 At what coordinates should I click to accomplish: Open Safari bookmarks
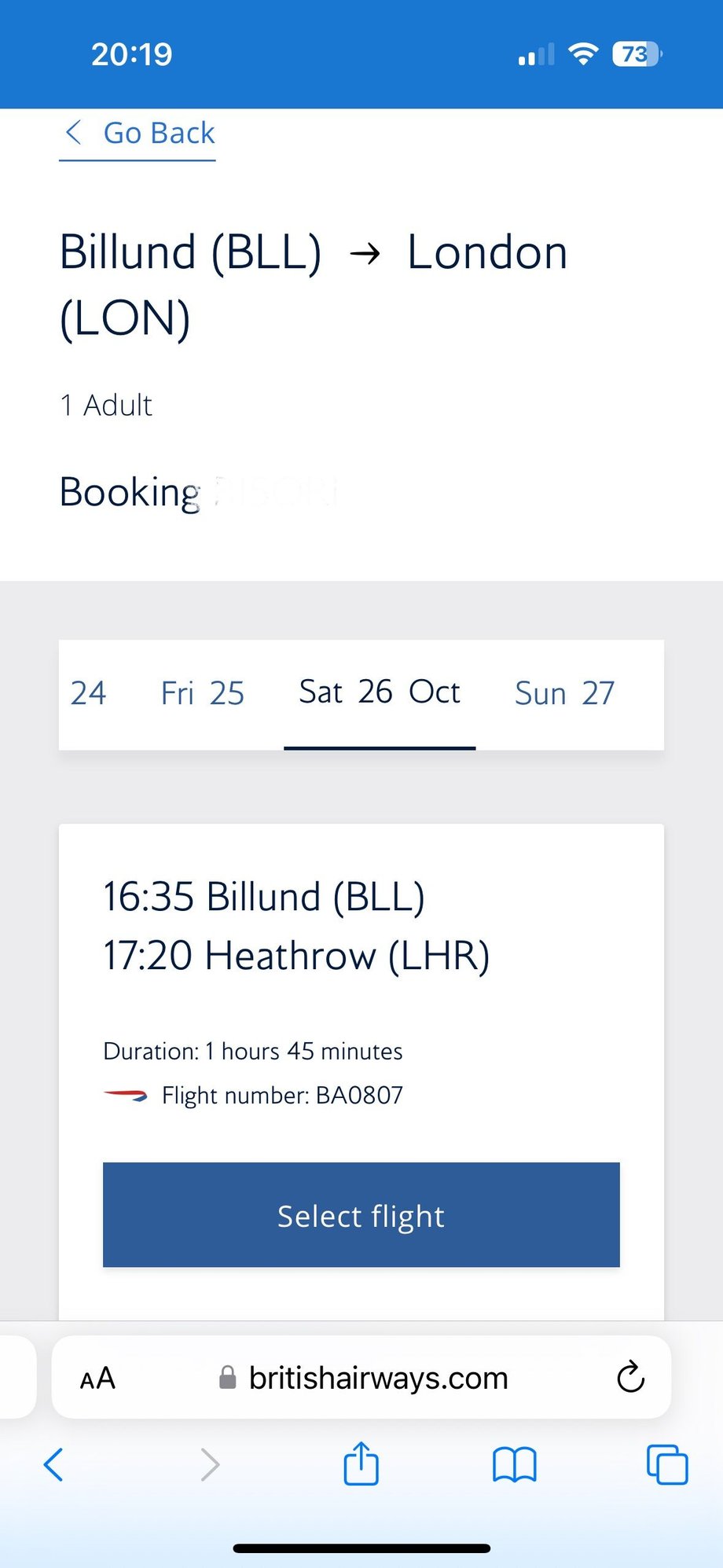(514, 1464)
